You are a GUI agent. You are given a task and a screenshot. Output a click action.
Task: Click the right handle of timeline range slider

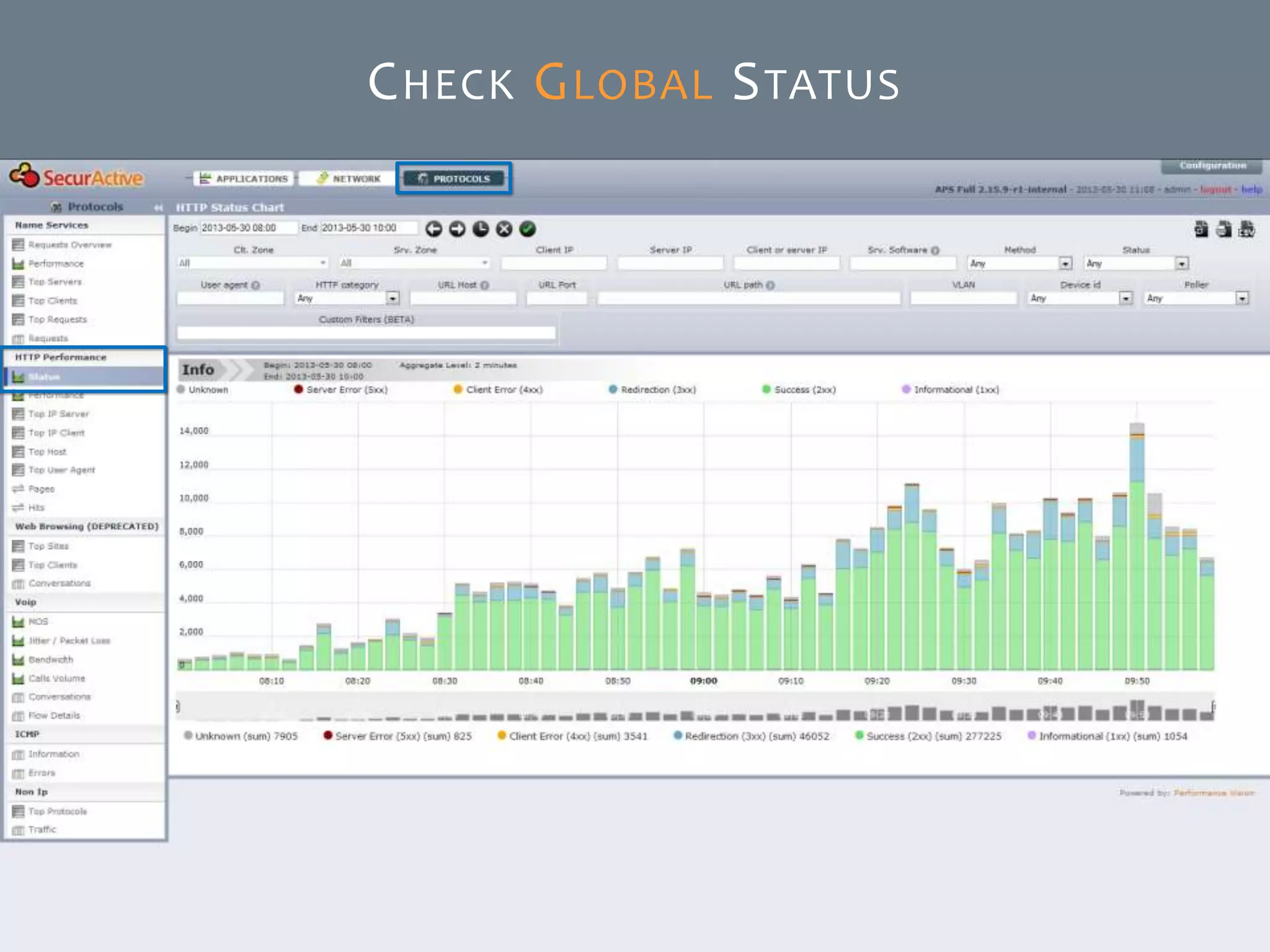click(x=1214, y=707)
